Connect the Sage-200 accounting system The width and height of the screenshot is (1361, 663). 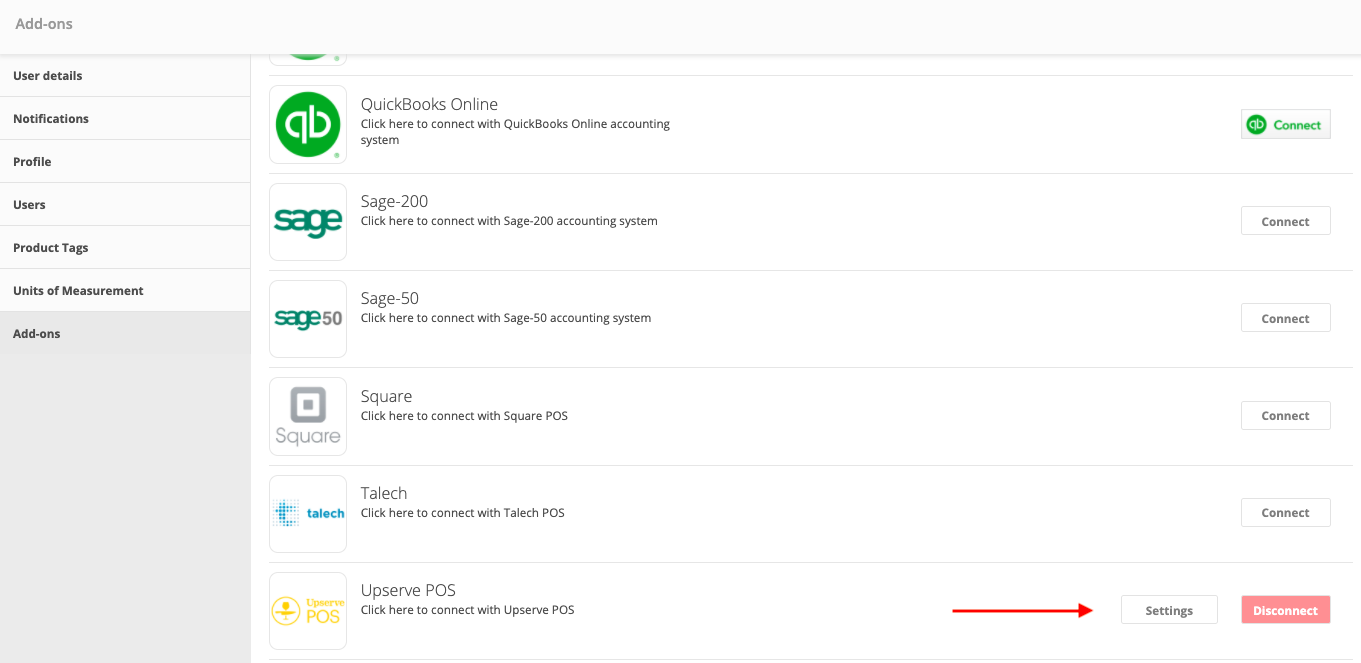coord(1285,221)
